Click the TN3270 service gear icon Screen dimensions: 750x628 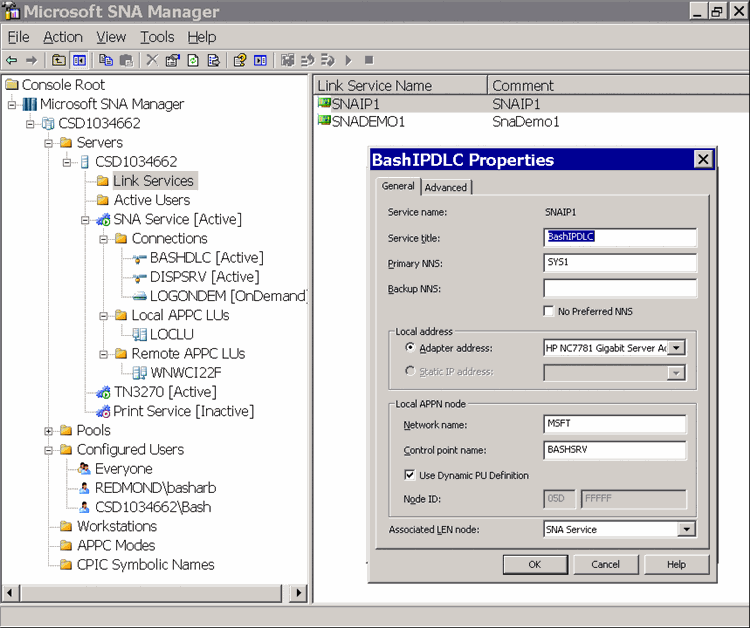103,392
